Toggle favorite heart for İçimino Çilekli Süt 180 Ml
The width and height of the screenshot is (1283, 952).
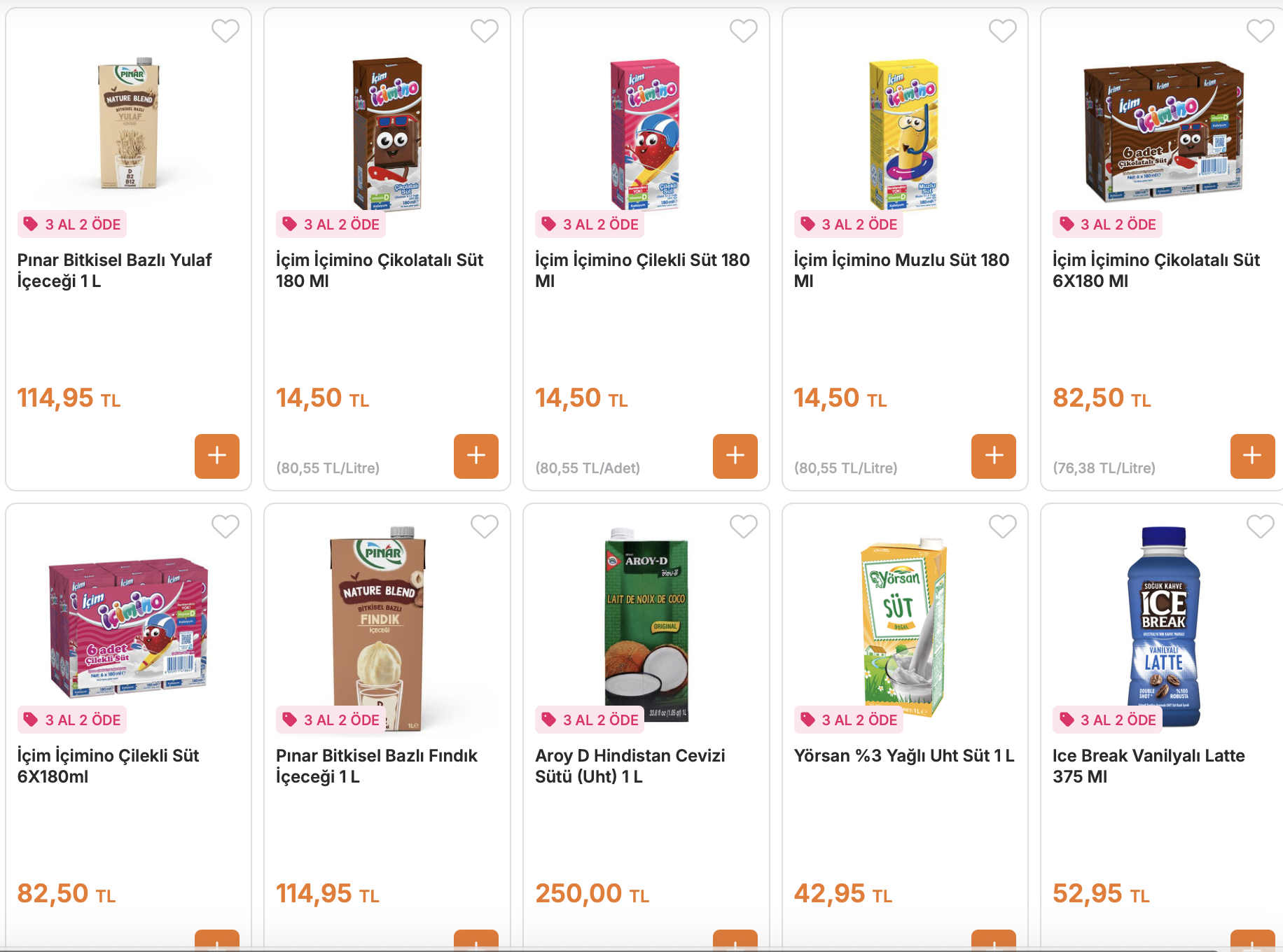(744, 31)
